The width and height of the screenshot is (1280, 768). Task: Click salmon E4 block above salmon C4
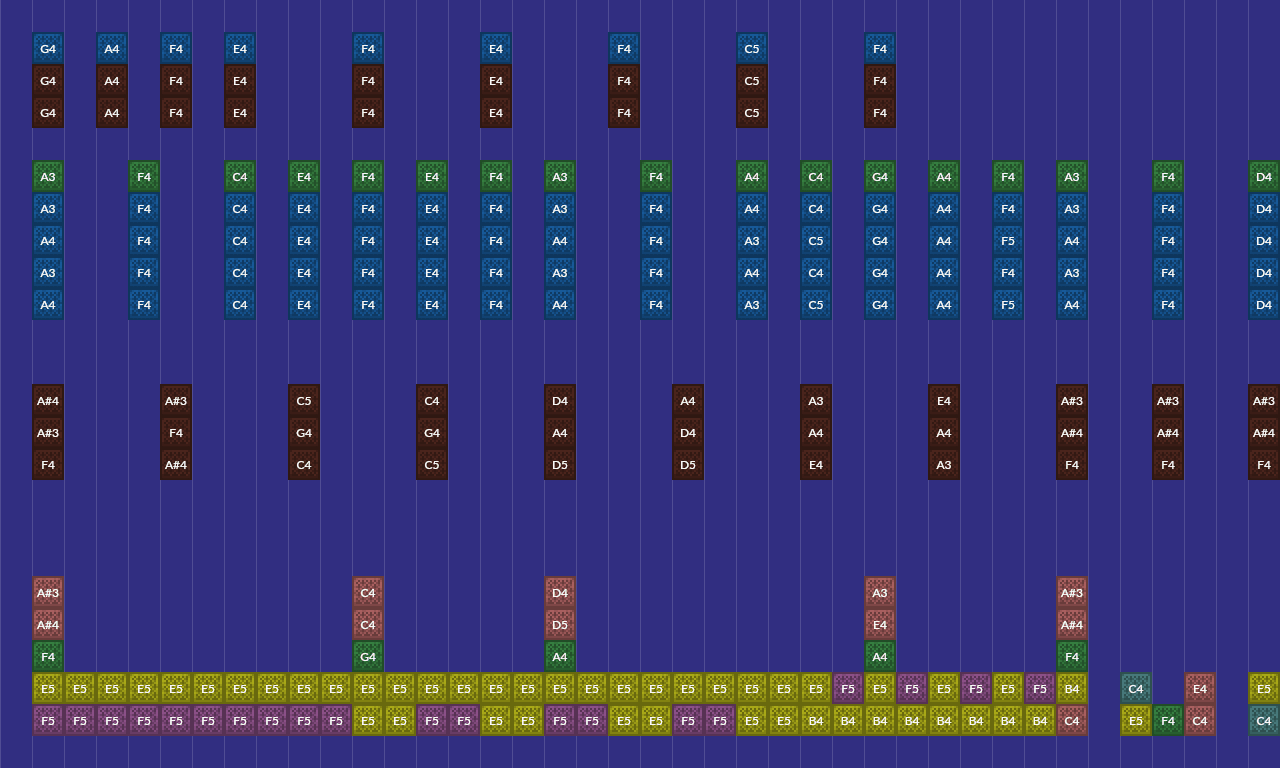click(1200, 689)
